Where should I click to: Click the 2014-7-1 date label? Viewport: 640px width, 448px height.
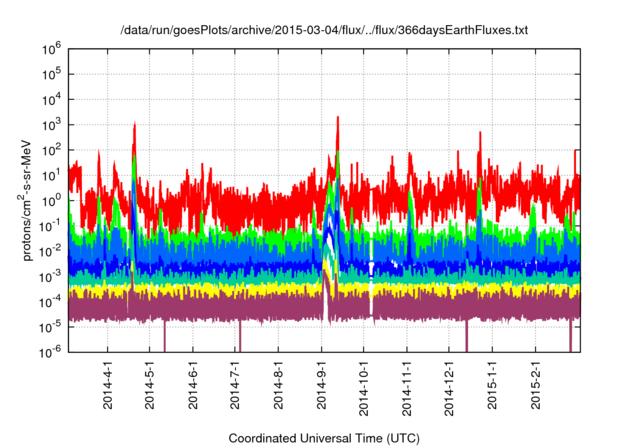[x=235, y=385]
